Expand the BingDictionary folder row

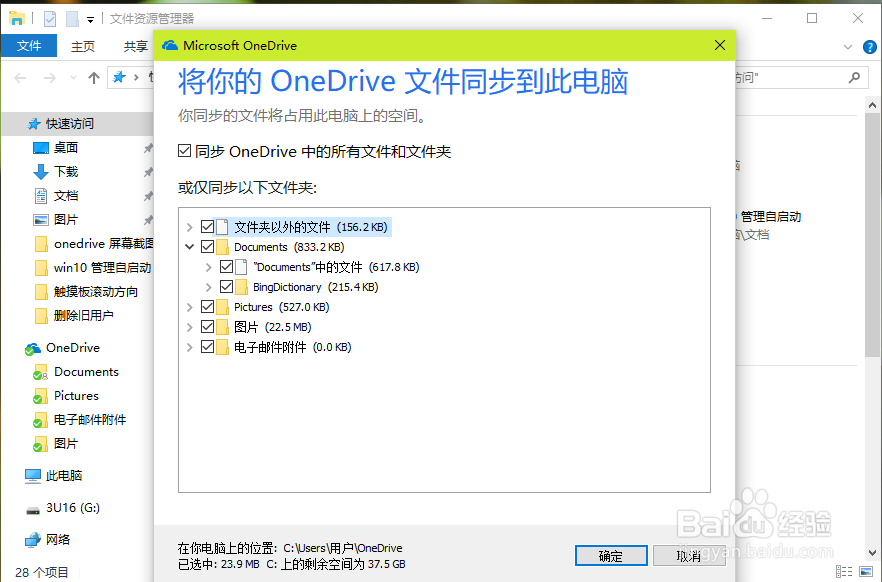(x=209, y=287)
